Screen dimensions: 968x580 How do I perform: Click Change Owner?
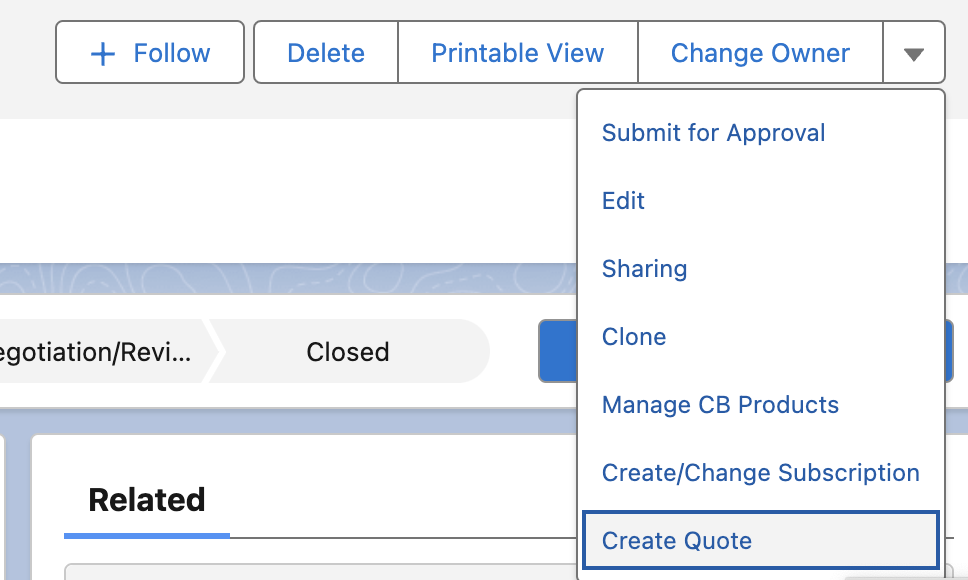760,52
